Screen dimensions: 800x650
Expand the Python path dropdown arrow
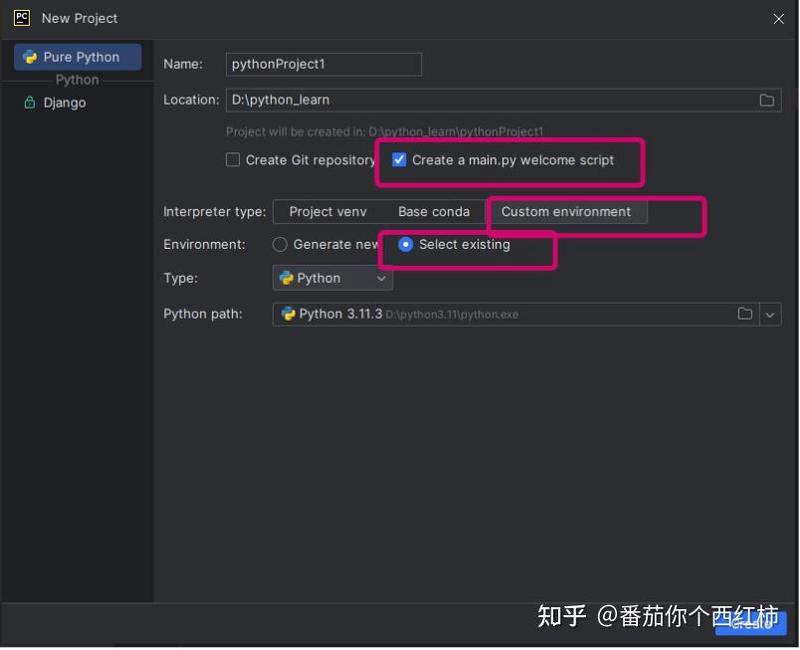click(770, 314)
